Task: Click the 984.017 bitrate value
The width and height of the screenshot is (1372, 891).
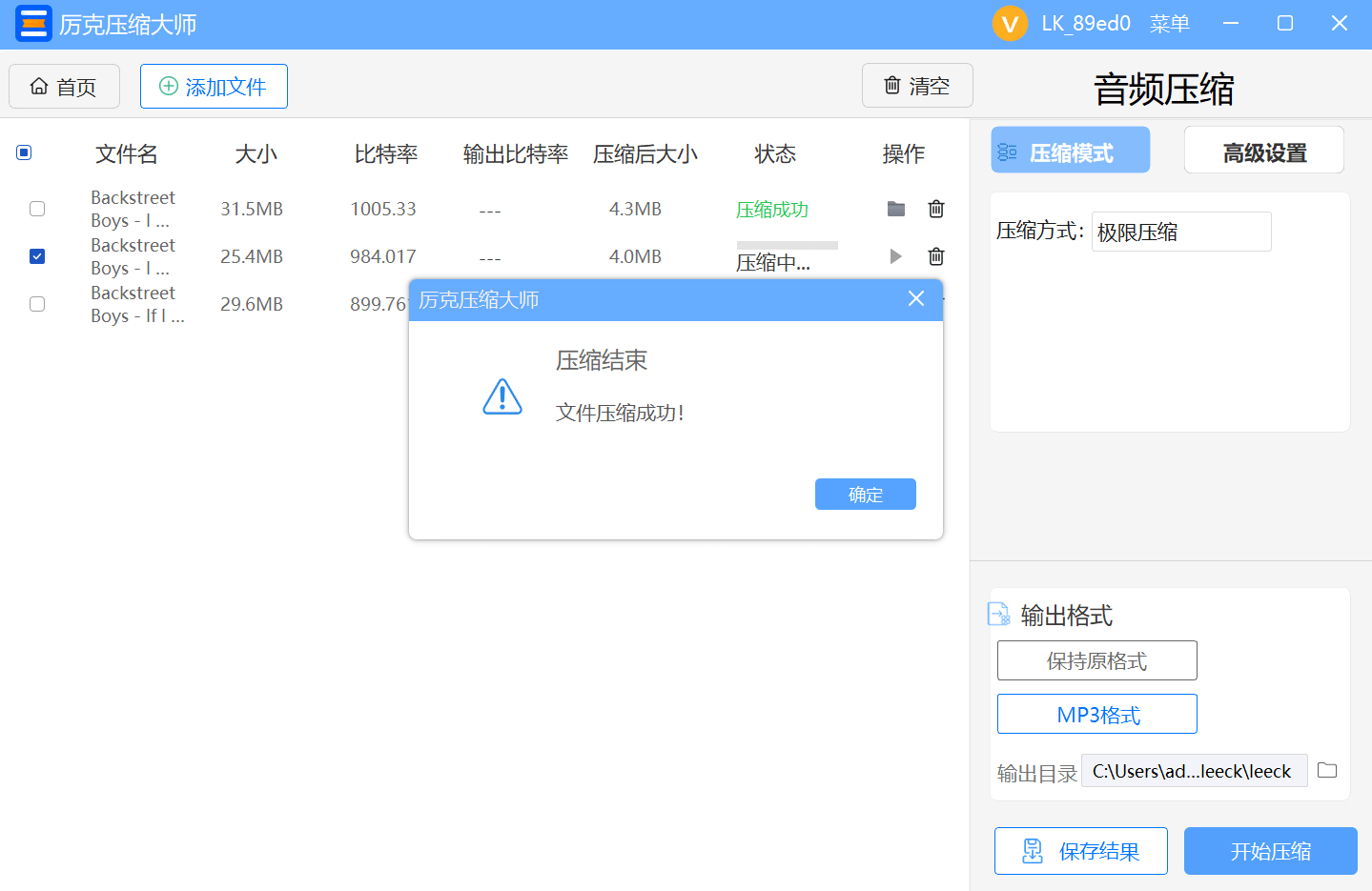Action: point(383,256)
